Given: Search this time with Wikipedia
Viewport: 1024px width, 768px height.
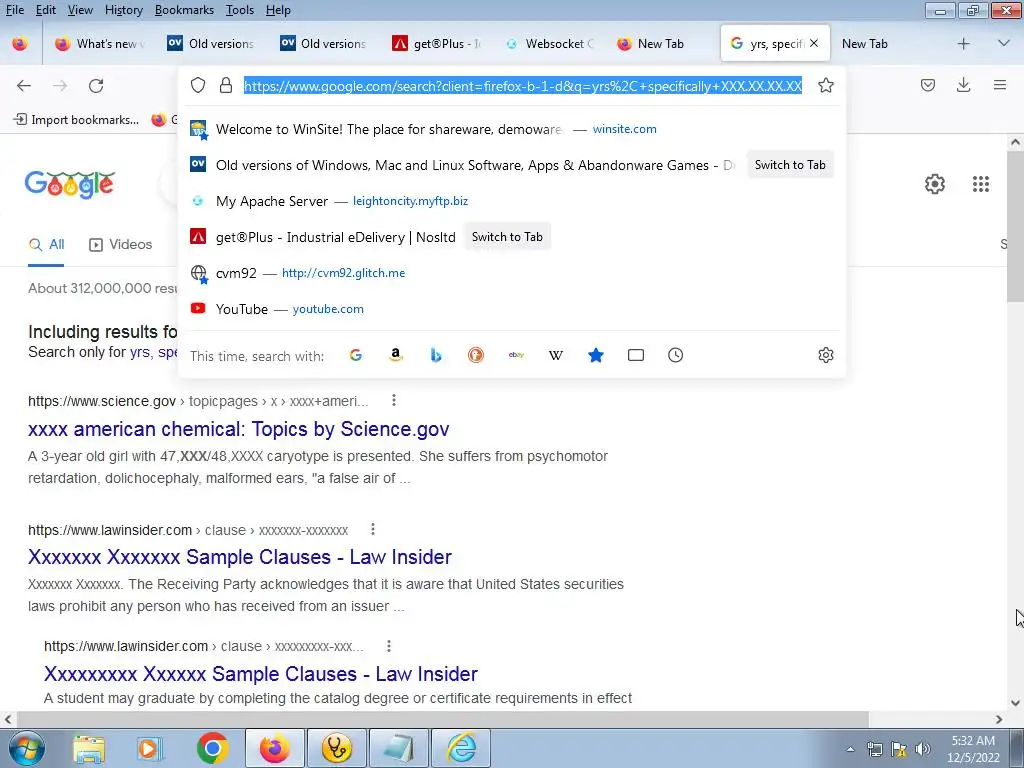Looking at the screenshot, I should click(x=556, y=355).
